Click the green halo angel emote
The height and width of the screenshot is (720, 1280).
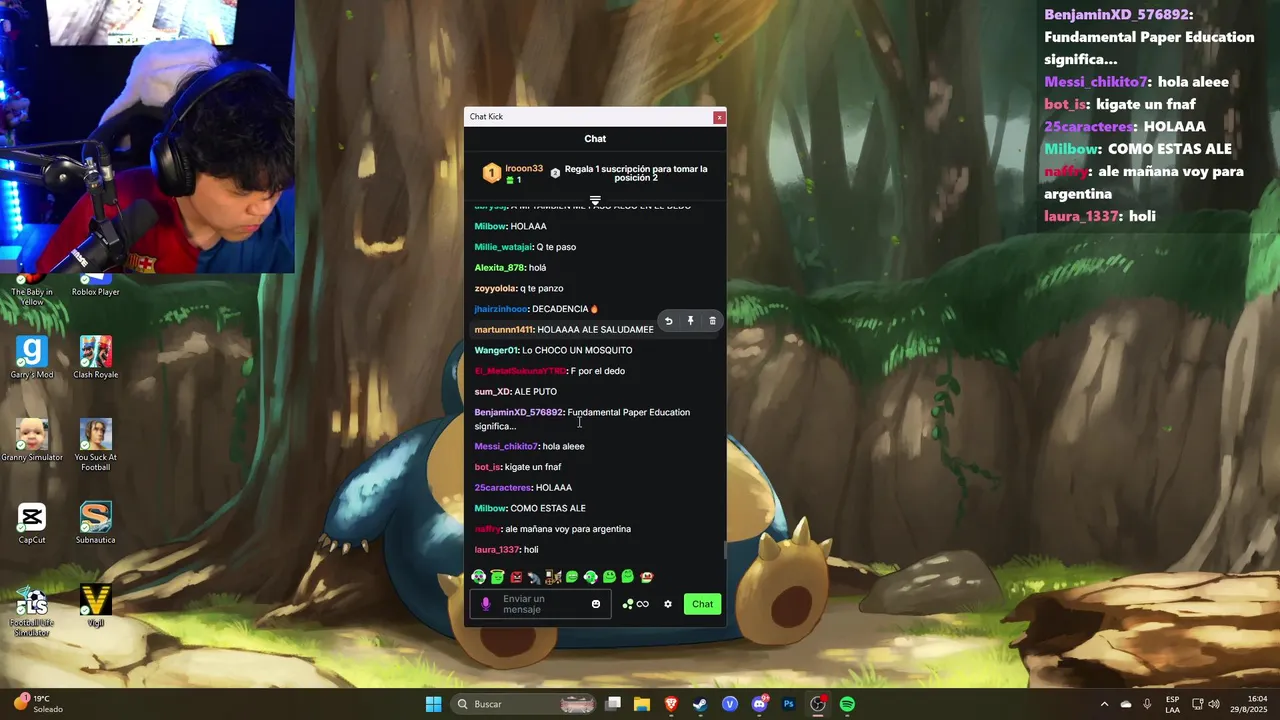pos(497,576)
